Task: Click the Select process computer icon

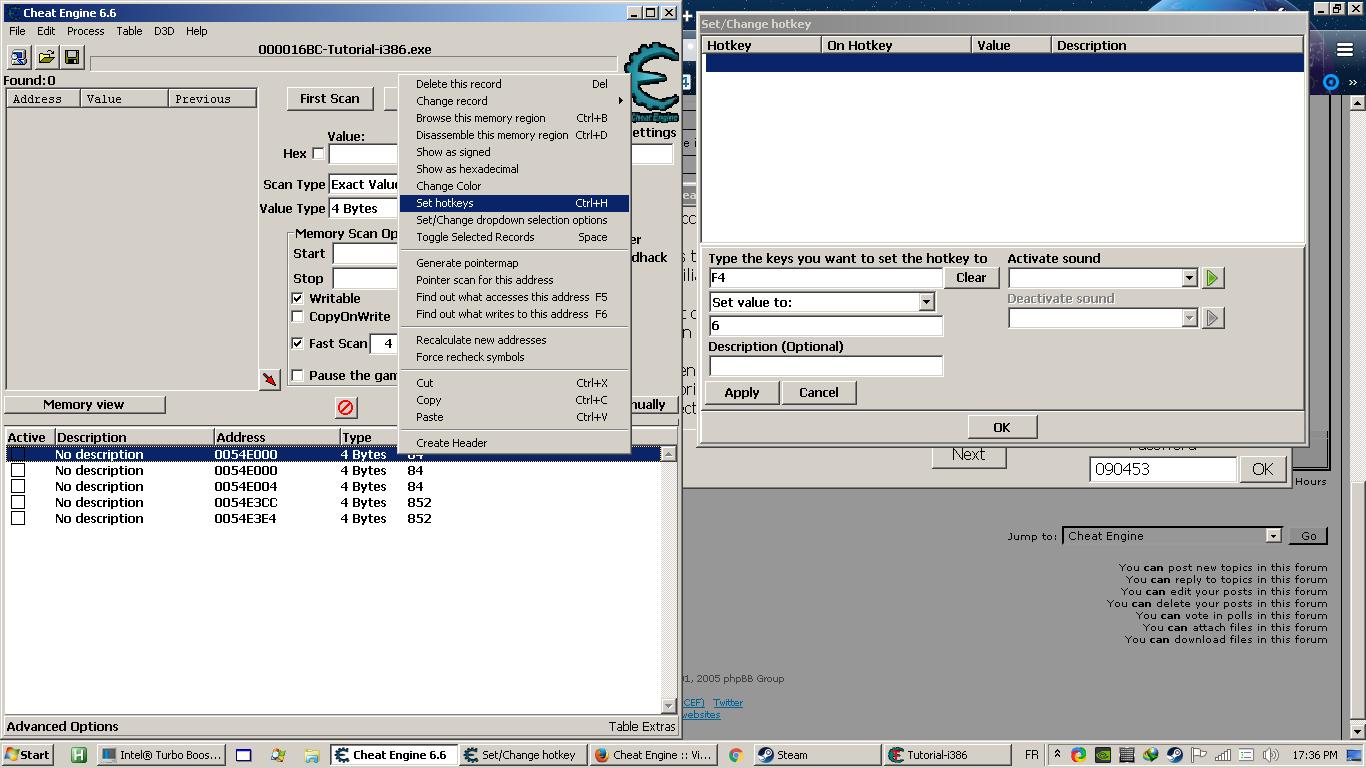Action: tap(19, 57)
